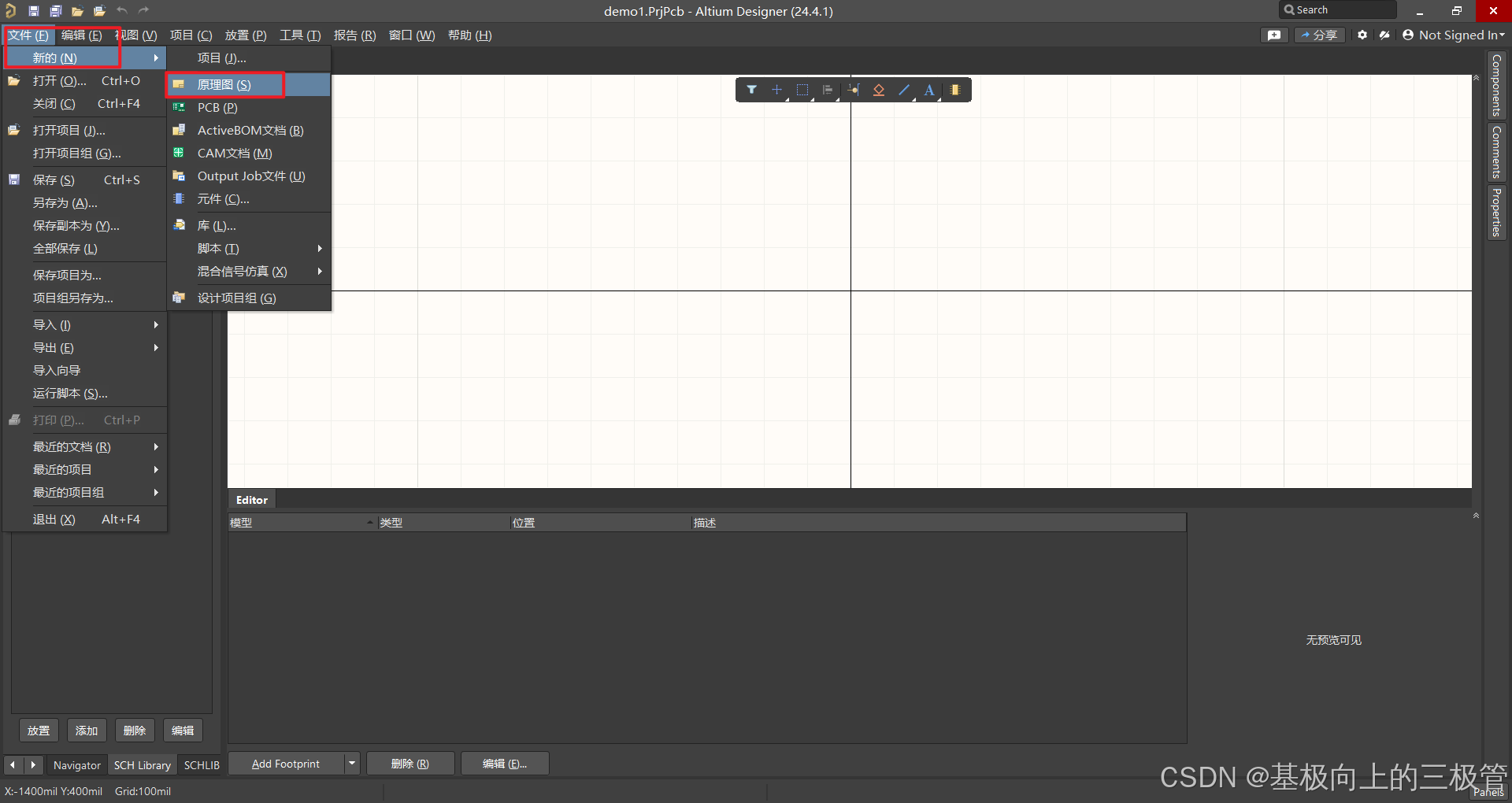This screenshot has height=803, width=1512.
Task: Click the 编辑 (E)... button below the model list
Action: click(505, 764)
